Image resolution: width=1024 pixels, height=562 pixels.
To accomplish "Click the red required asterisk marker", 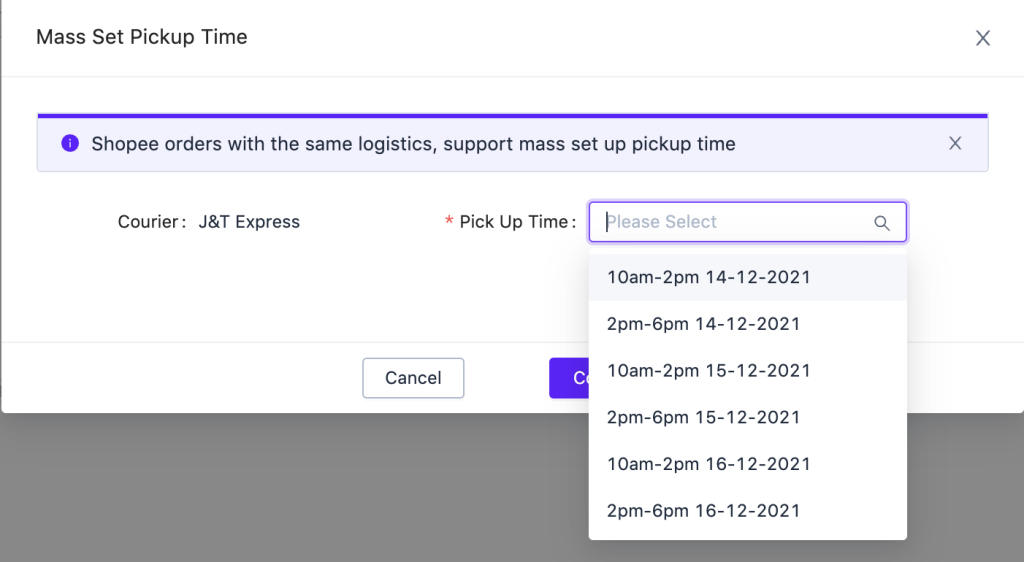I will 449,221.
